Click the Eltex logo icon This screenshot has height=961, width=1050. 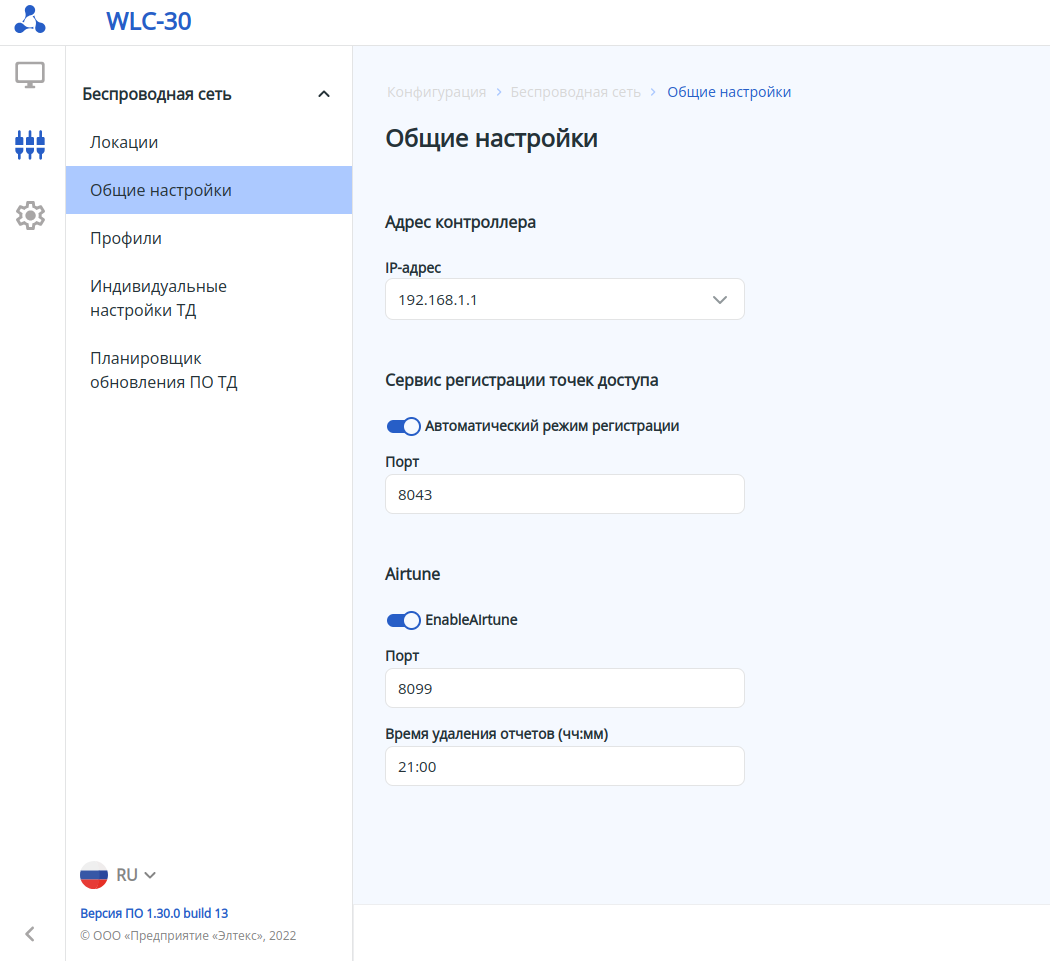point(30,20)
